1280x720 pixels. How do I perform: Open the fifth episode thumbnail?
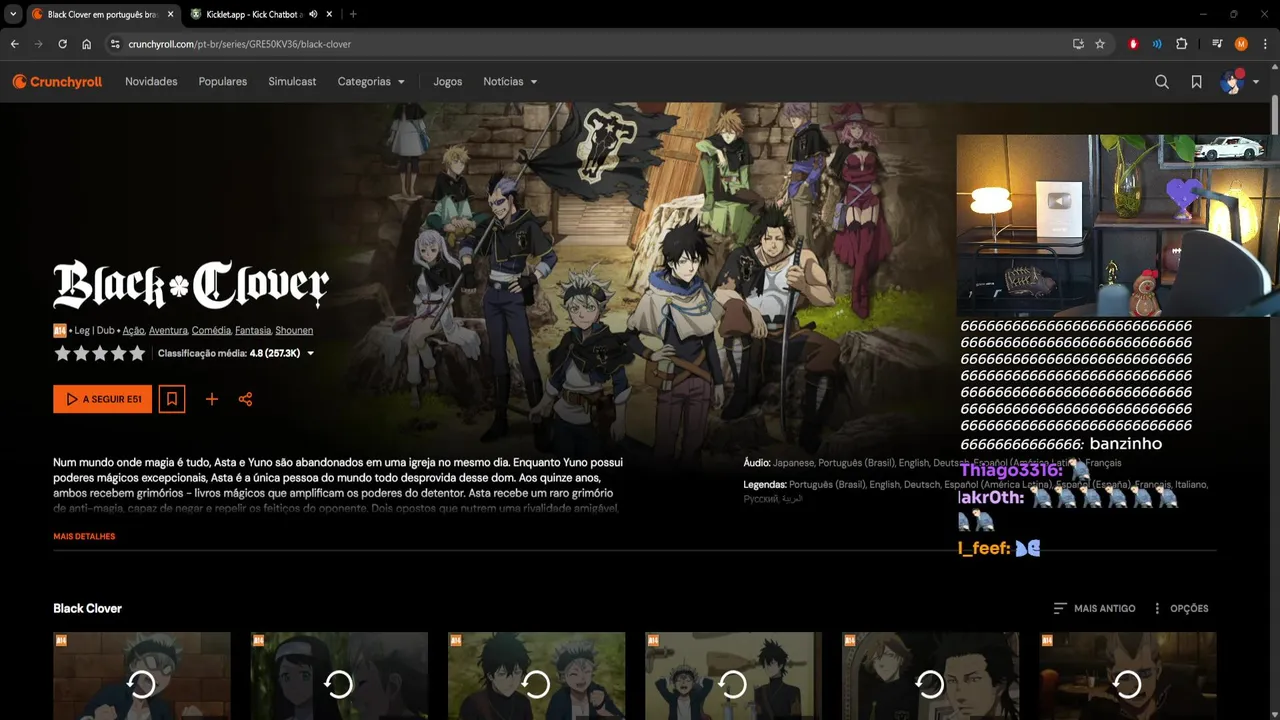coord(930,676)
